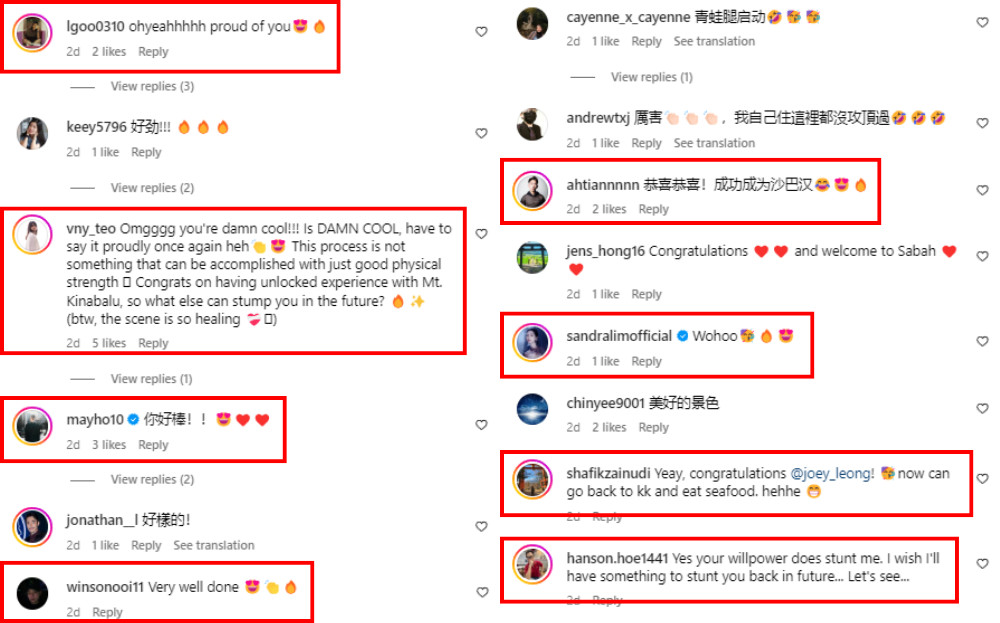
Task: Heart the chinyee9001 comment
Action: pos(983,408)
